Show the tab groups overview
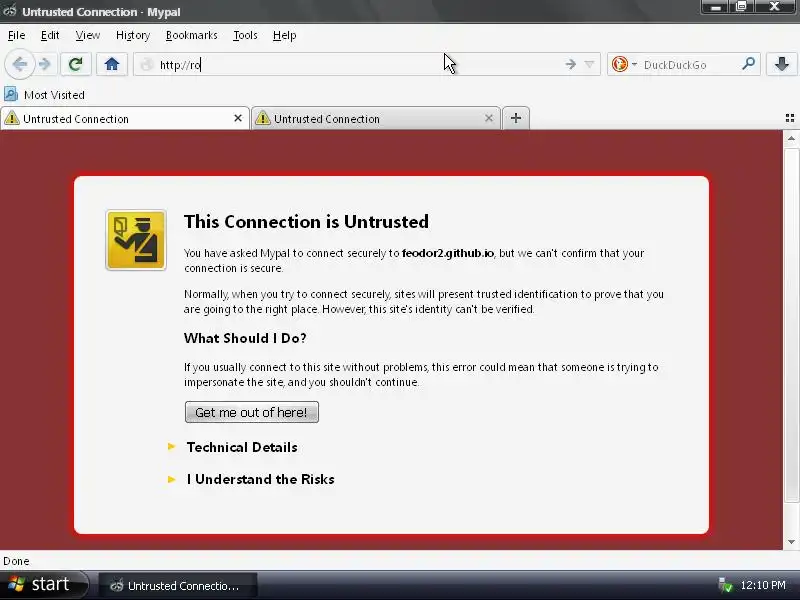The height and width of the screenshot is (600, 800). click(789, 118)
